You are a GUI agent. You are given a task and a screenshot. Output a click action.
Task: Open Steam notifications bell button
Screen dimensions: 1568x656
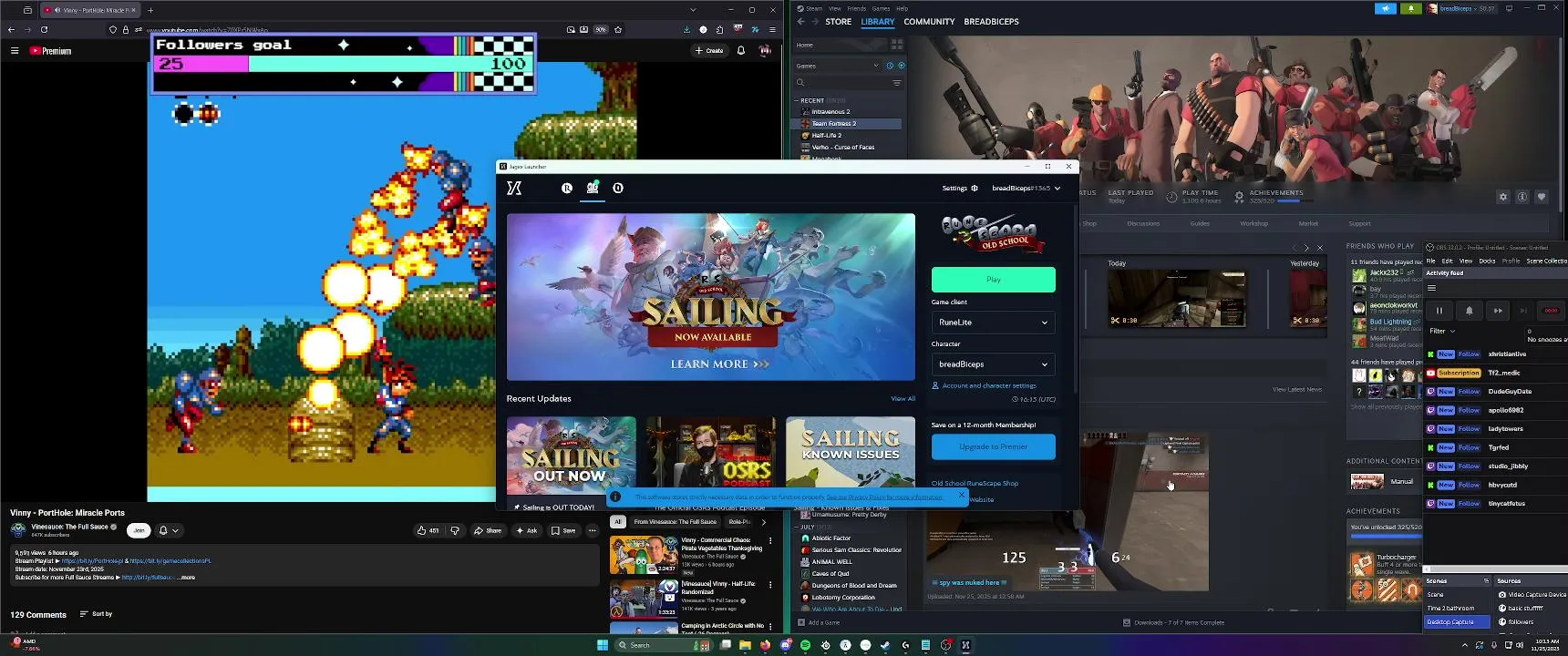(x=1411, y=8)
